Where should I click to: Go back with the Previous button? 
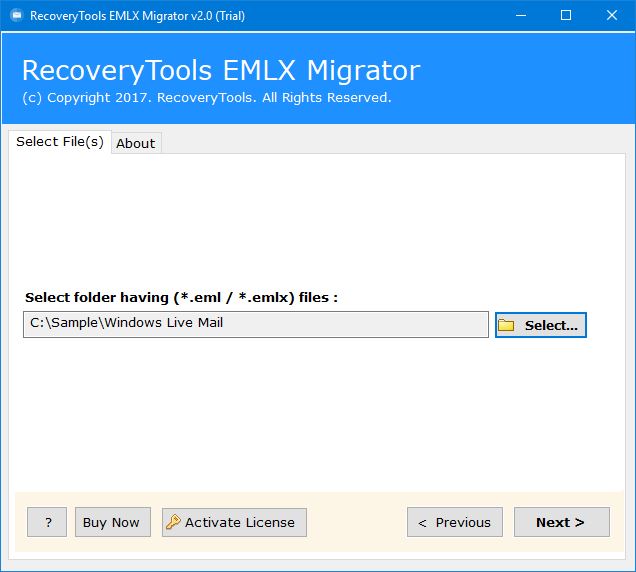coord(455,522)
